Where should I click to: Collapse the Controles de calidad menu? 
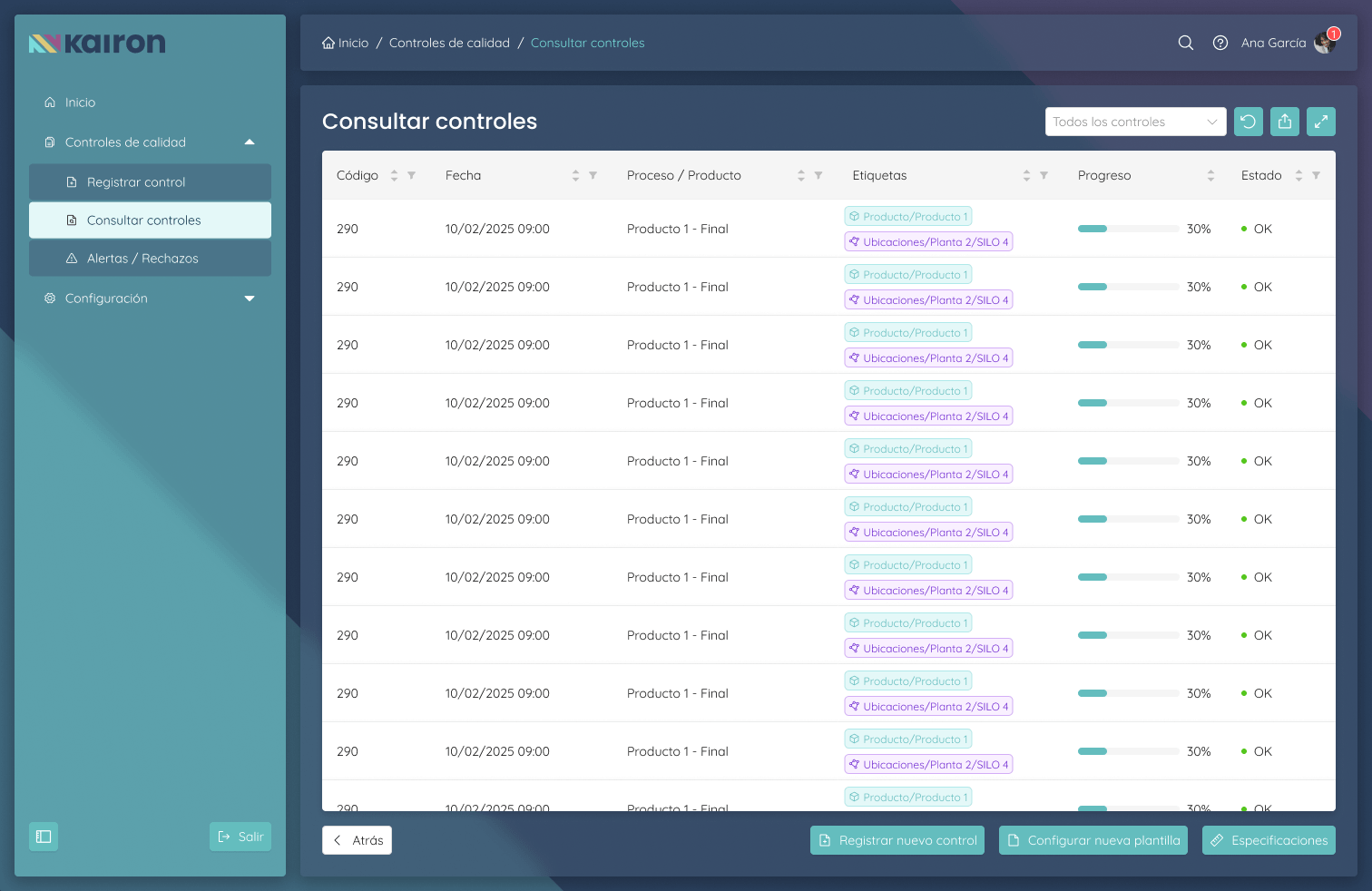point(250,142)
